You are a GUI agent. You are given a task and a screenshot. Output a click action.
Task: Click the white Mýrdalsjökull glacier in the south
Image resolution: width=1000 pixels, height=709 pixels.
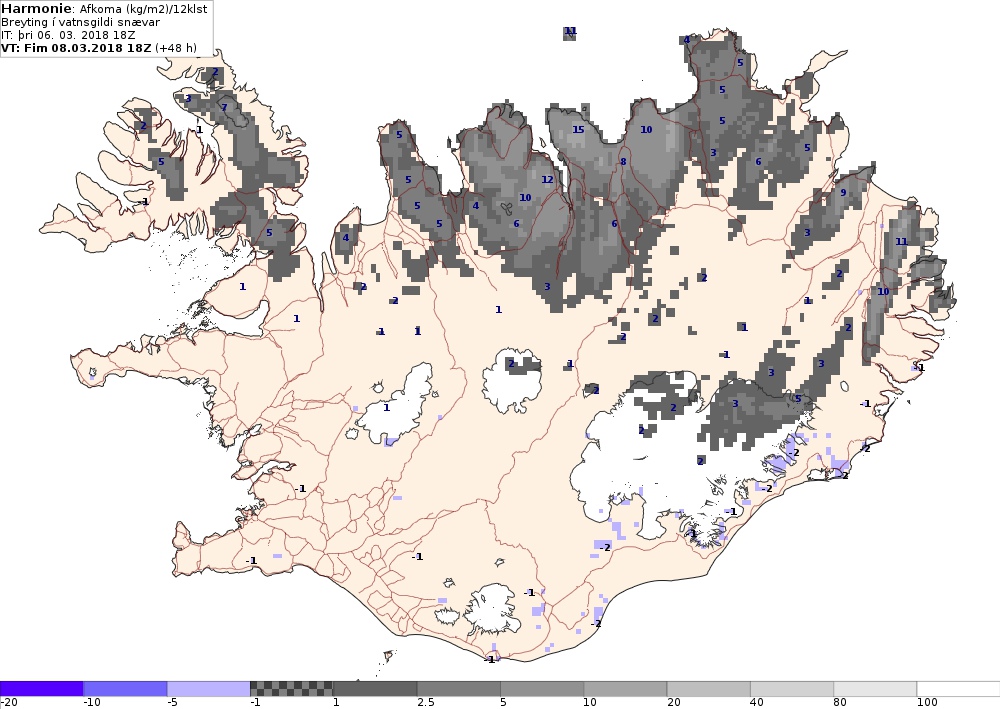(491, 610)
